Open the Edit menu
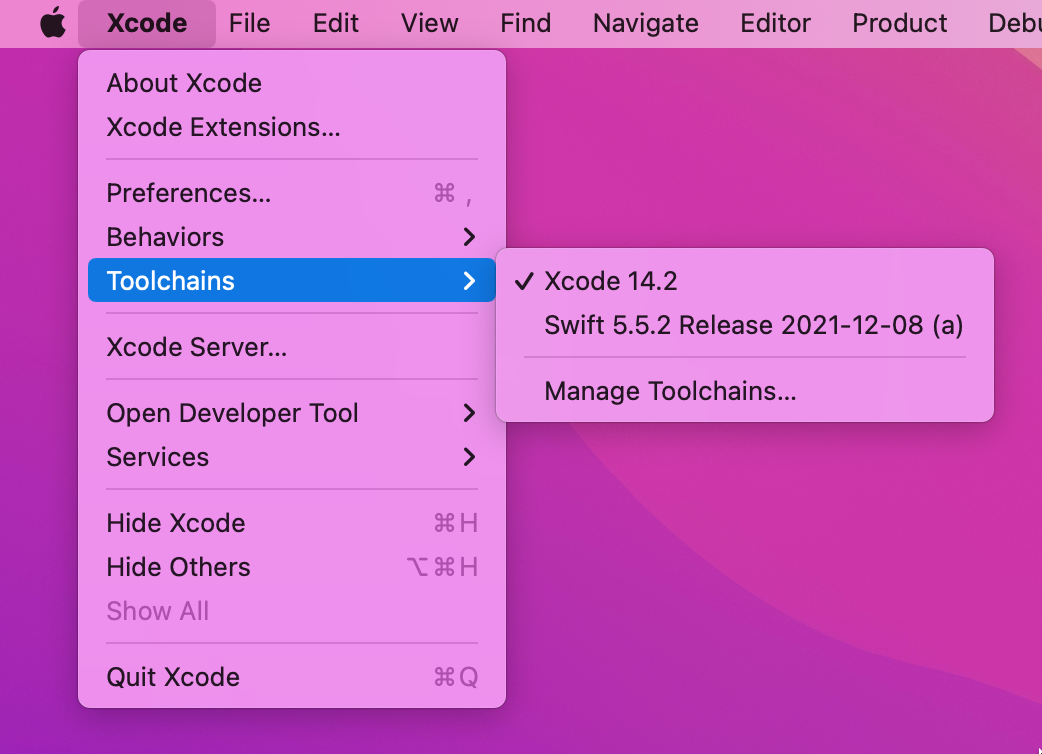This screenshot has width=1042, height=754. pos(336,23)
